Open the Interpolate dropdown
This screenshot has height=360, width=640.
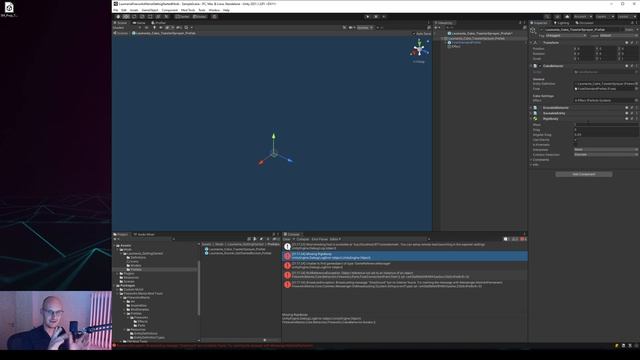tap(606, 150)
